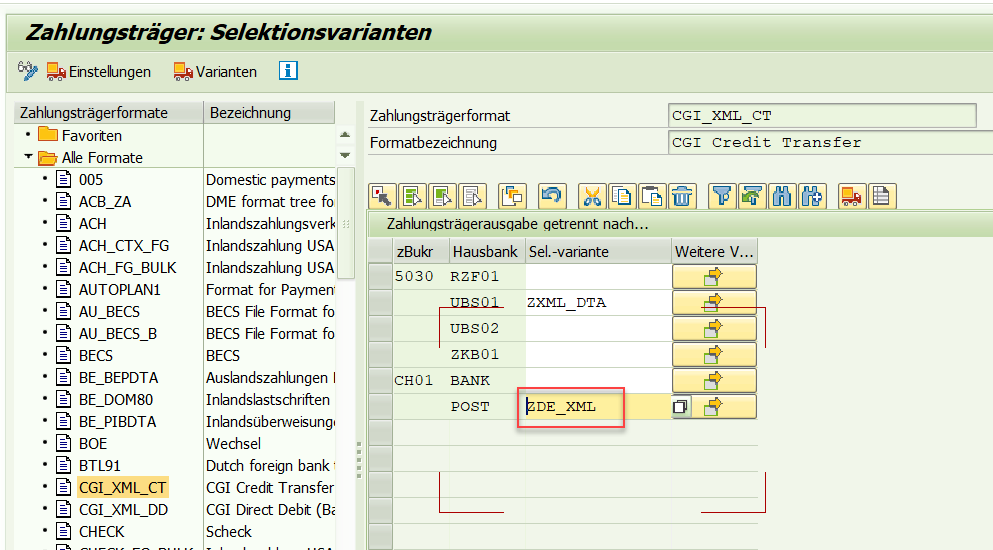Open the info icon in toolbar
The width and height of the screenshot is (993, 550).
click(x=288, y=71)
